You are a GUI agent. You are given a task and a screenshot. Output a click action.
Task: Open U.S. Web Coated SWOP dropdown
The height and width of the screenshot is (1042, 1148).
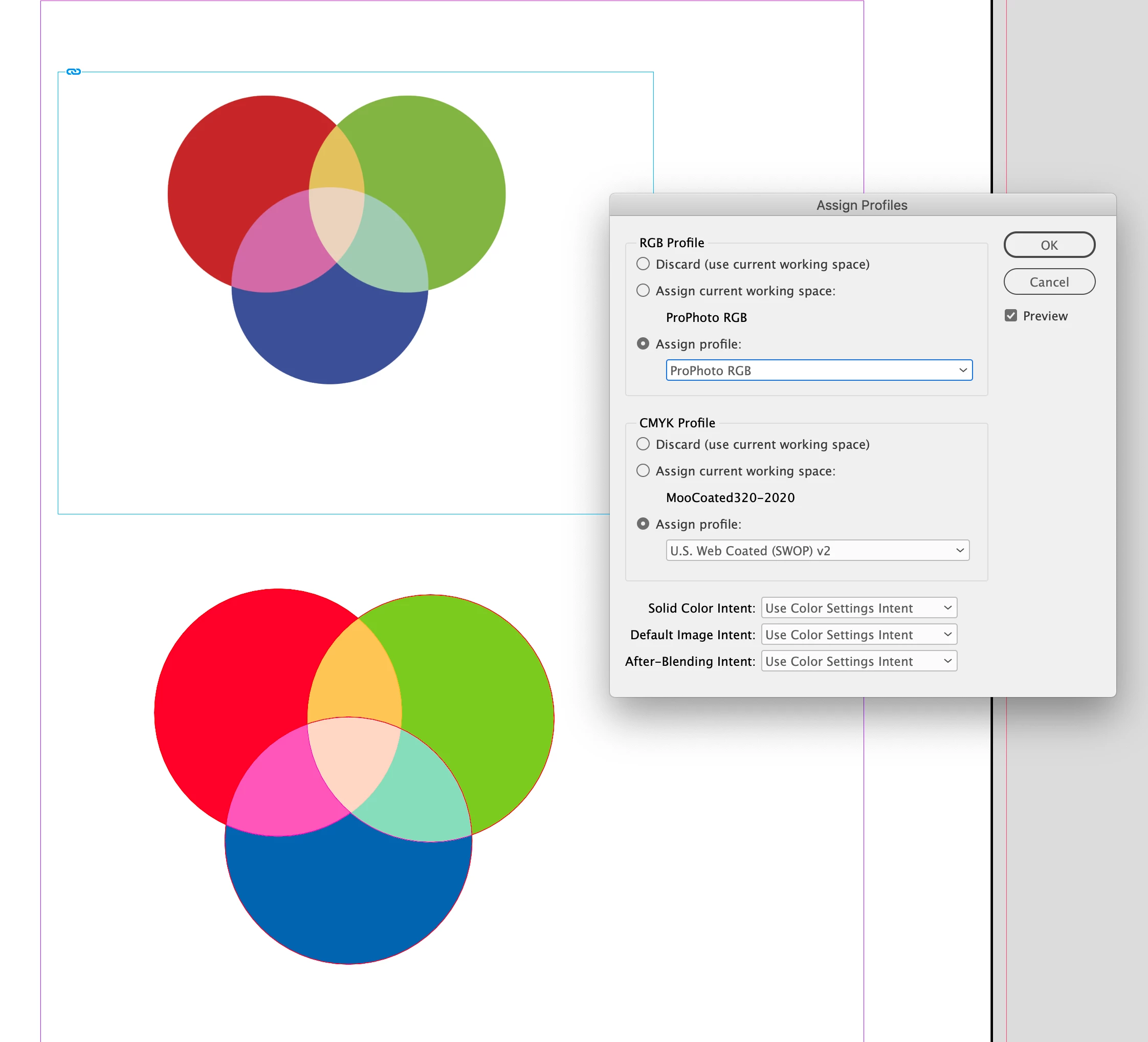(x=817, y=550)
